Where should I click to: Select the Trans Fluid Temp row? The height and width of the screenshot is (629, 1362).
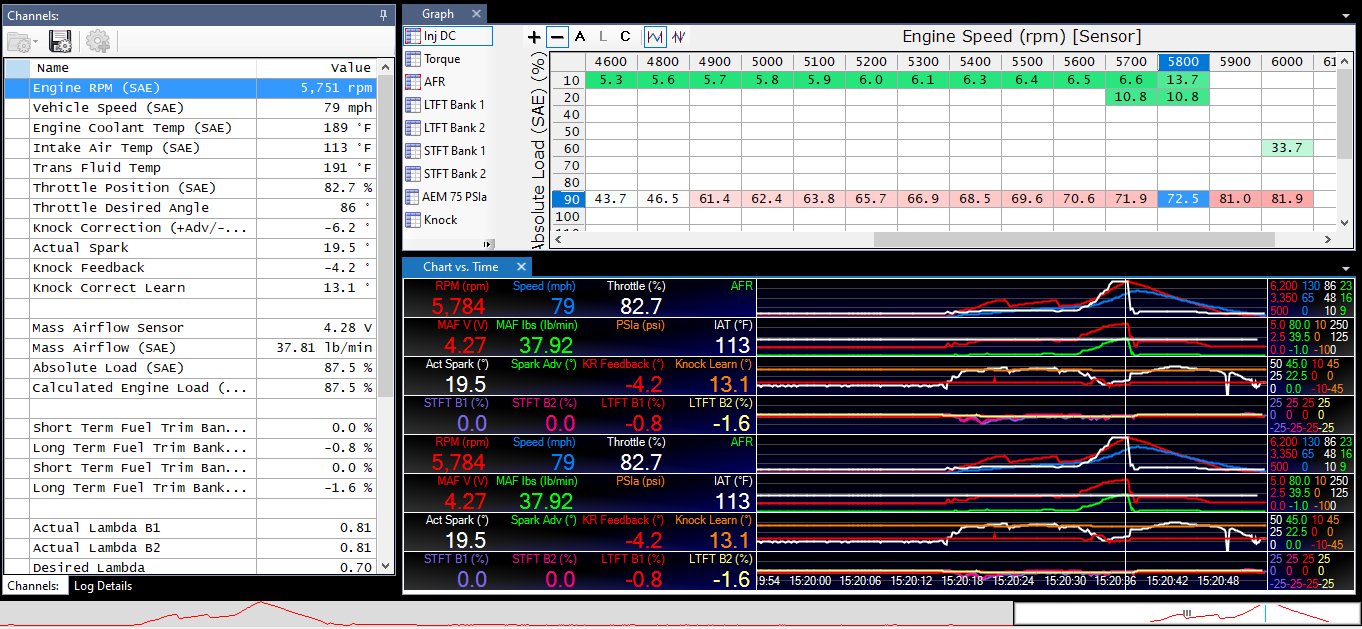(191, 168)
